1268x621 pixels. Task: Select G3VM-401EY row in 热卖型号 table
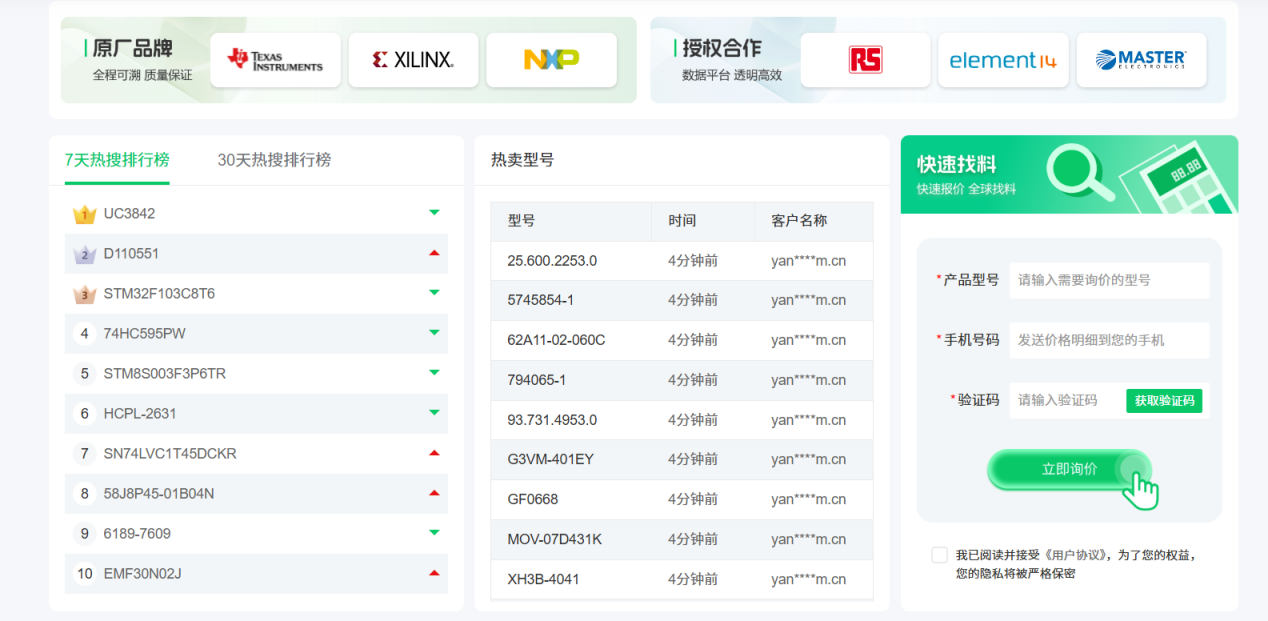tap(550, 460)
